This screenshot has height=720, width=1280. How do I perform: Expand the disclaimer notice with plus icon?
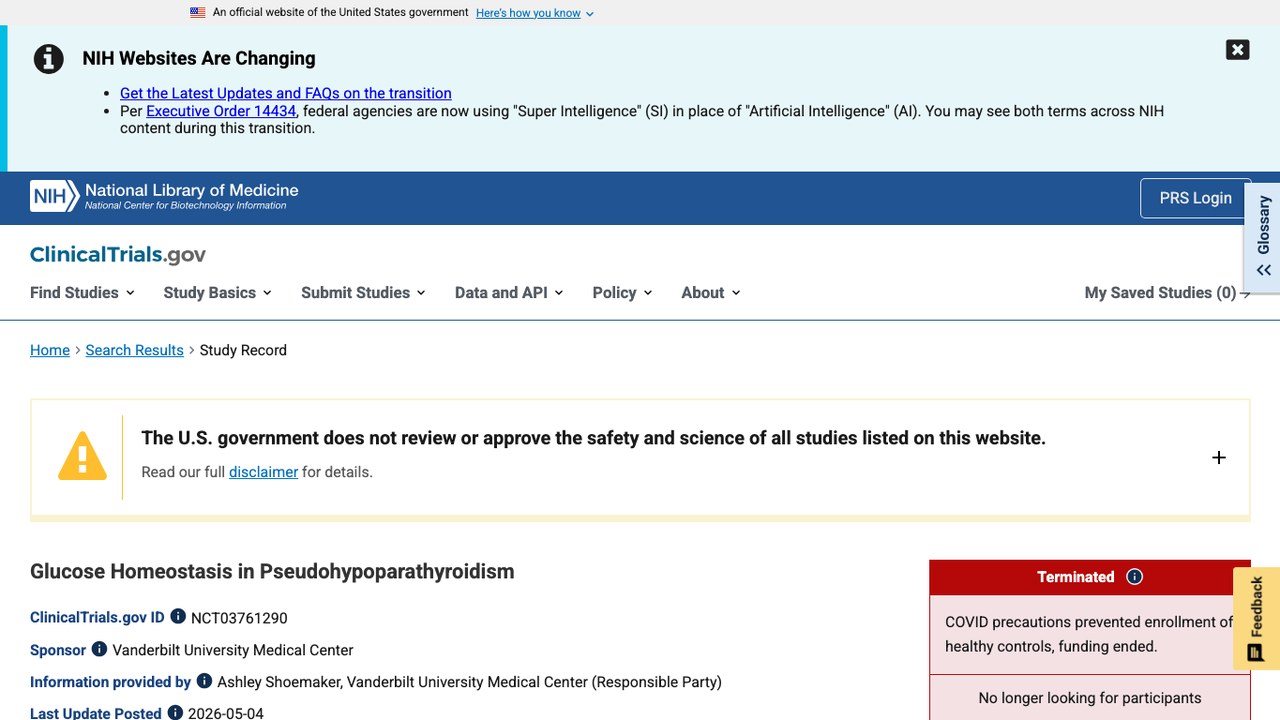coord(1219,457)
